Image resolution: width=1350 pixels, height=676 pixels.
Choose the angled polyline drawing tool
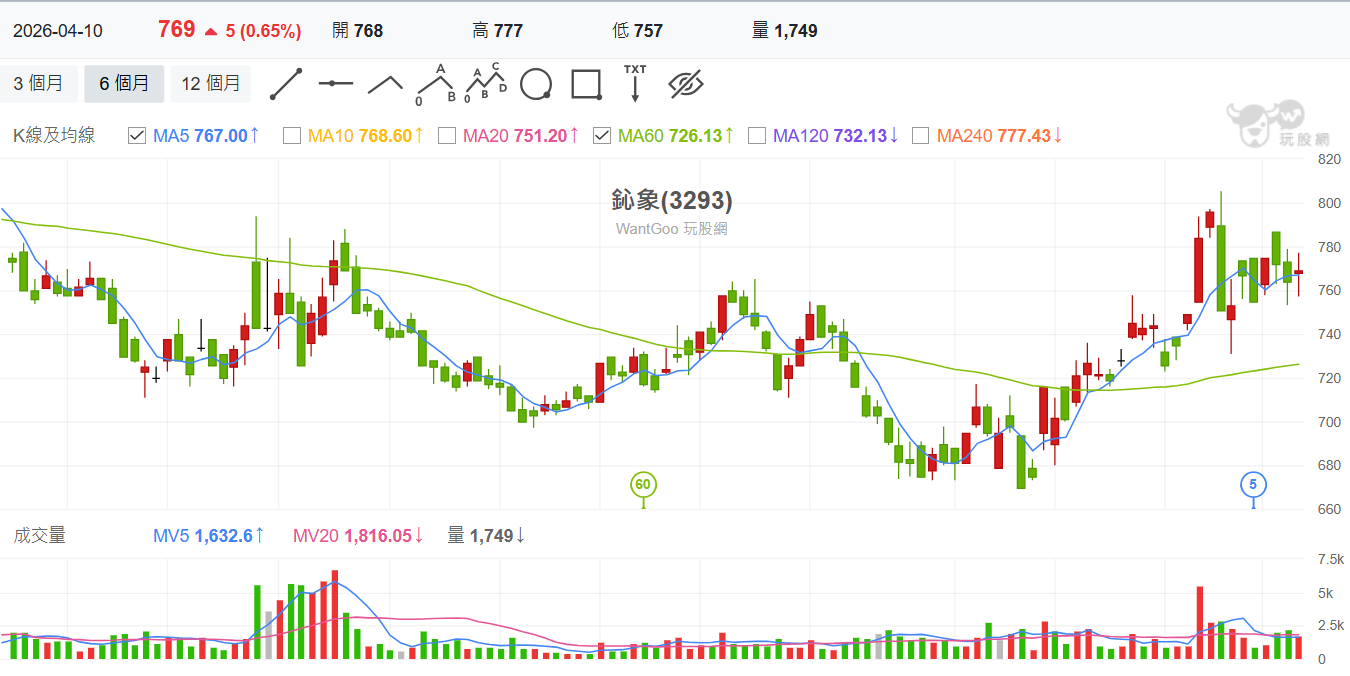click(x=385, y=84)
